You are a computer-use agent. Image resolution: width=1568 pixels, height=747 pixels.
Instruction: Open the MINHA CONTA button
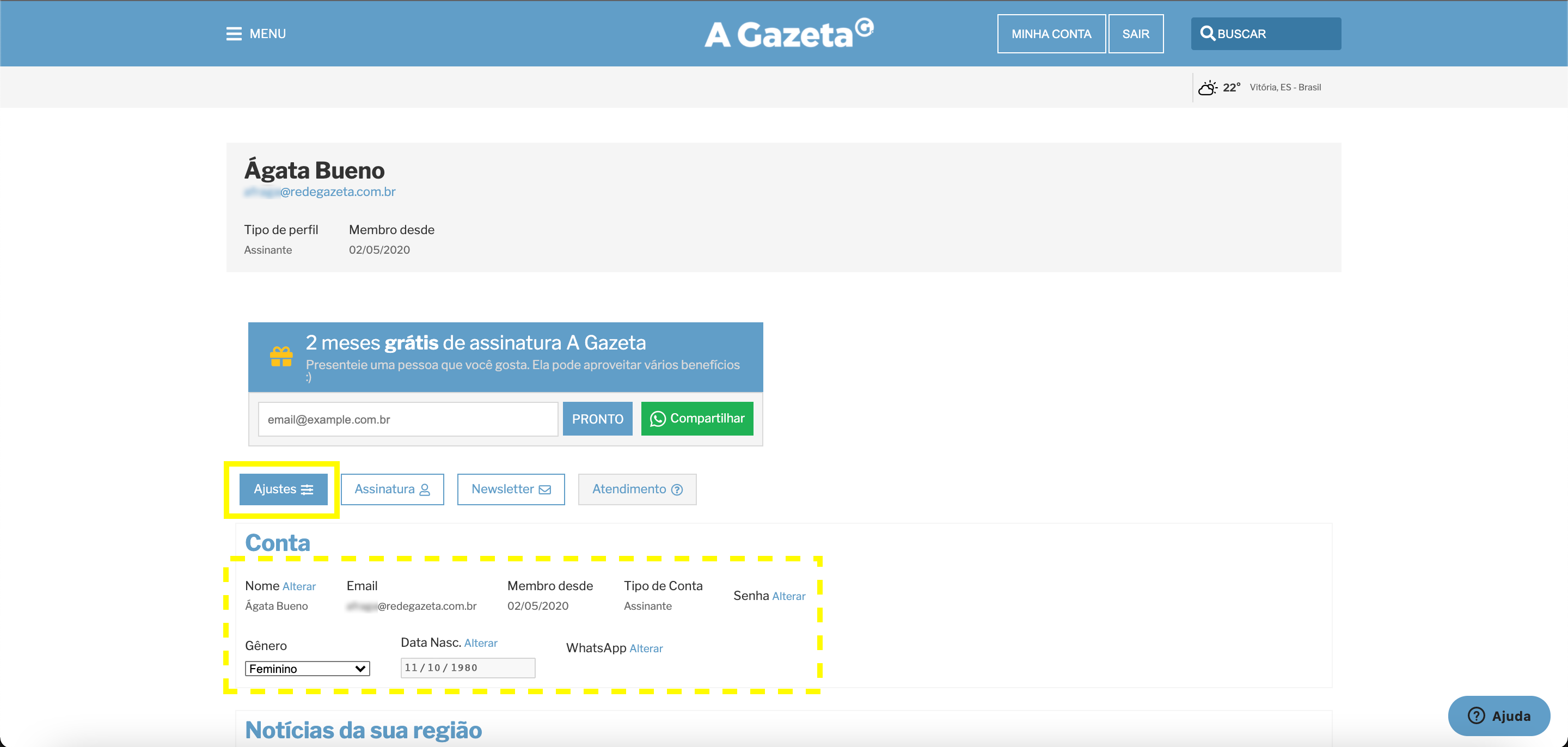coord(1051,33)
